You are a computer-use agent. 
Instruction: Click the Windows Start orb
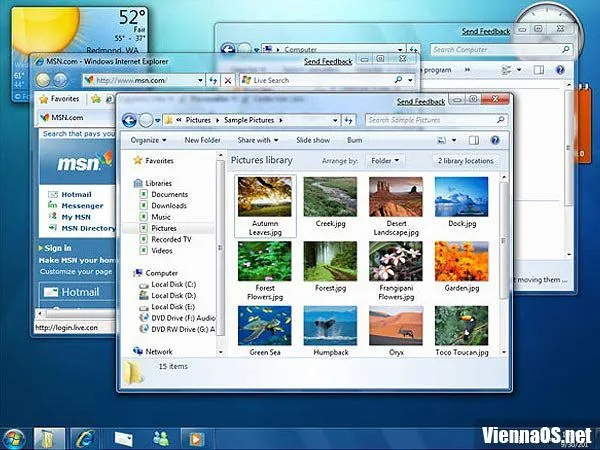[14, 437]
